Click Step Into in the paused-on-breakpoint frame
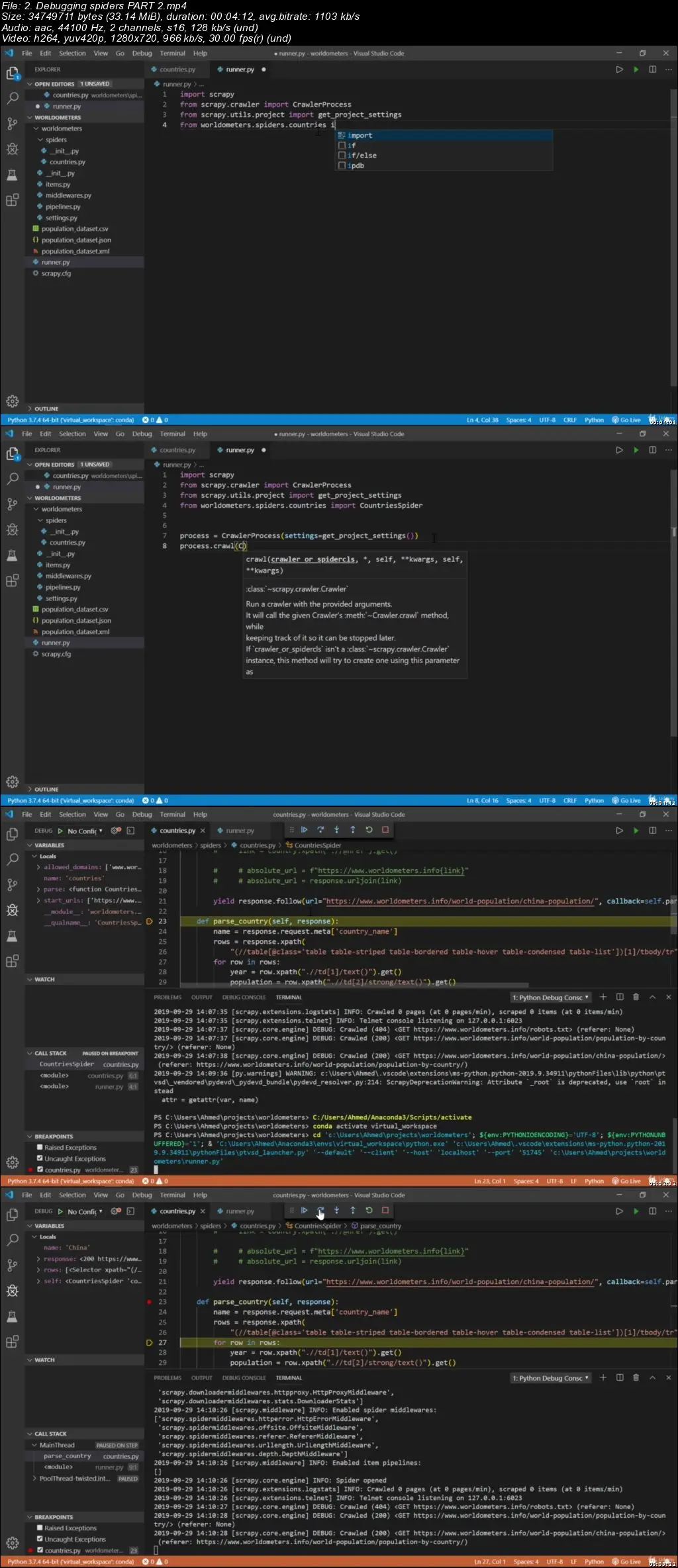 (336, 830)
